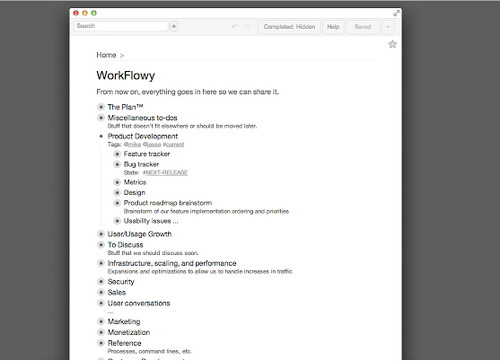The image size is (500, 361).
Task: Select the Product Development item text
Action: point(143,136)
